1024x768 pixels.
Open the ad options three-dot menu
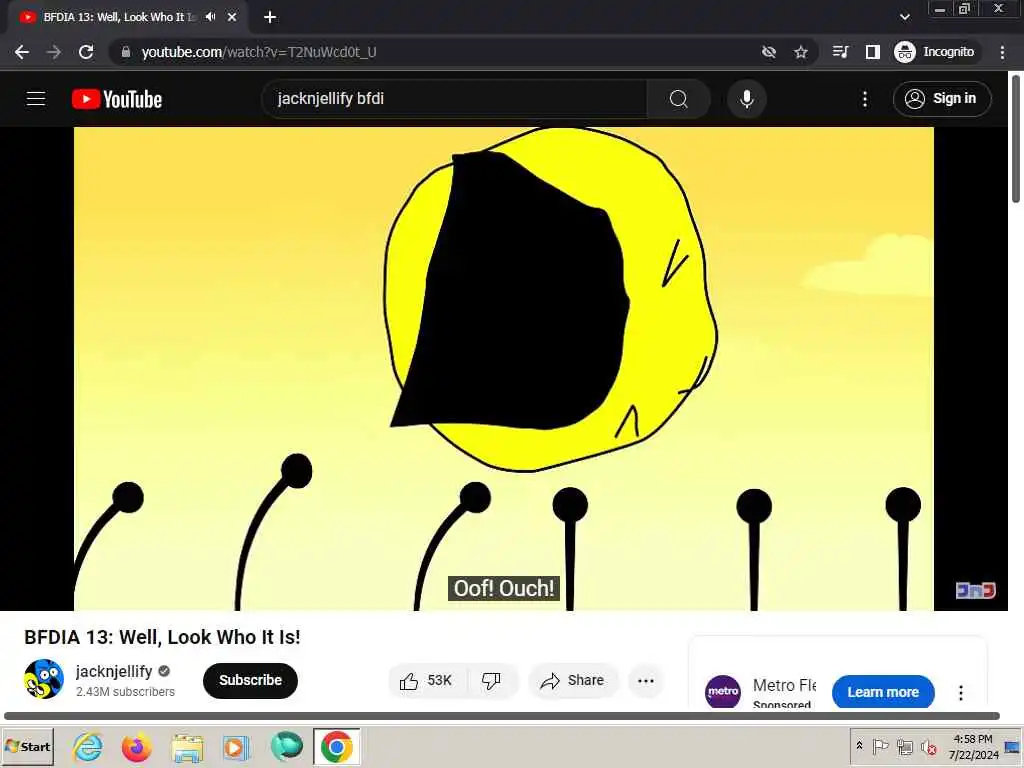961,692
